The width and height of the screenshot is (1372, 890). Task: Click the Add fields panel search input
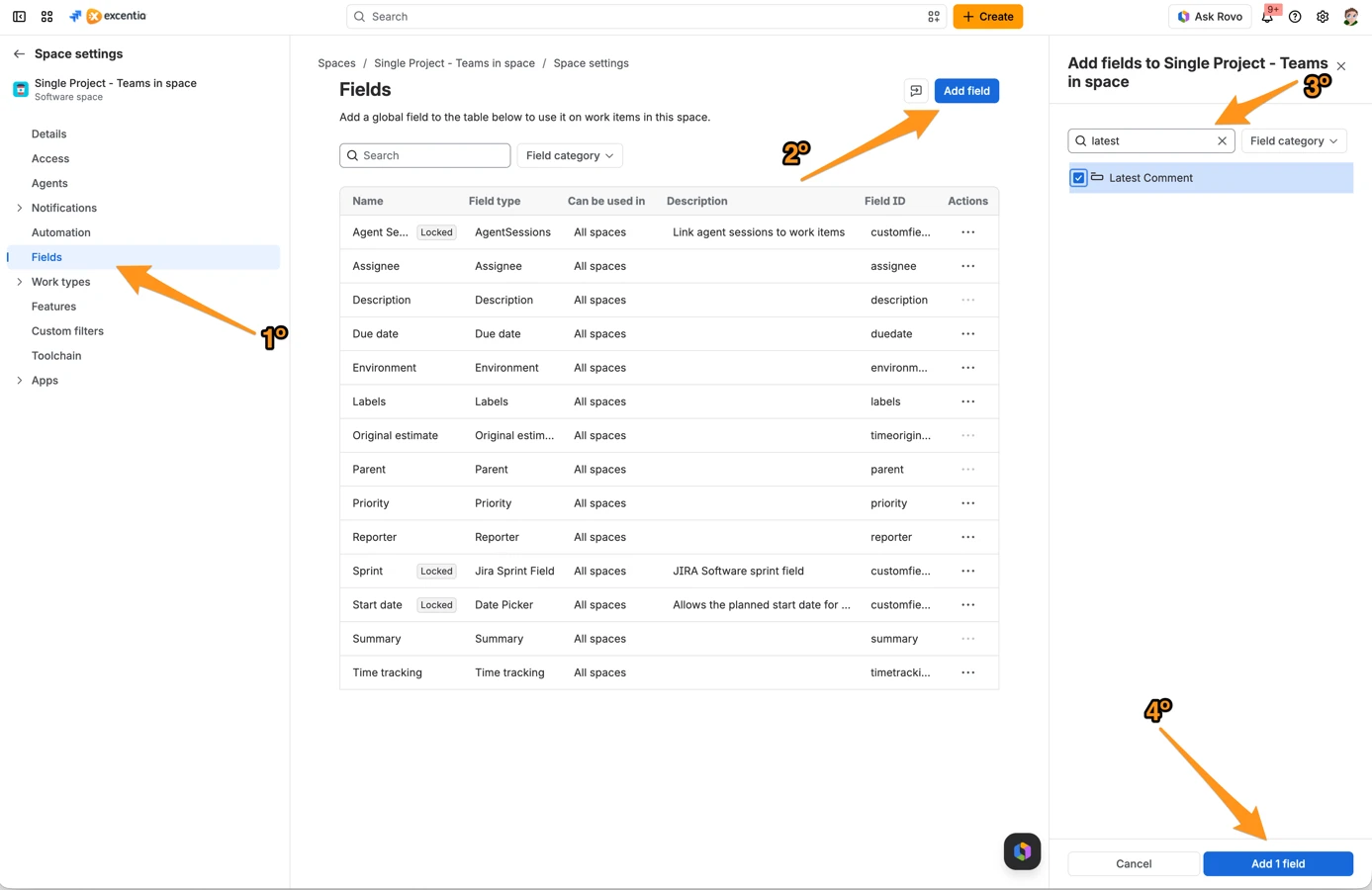[x=1151, y=141]
